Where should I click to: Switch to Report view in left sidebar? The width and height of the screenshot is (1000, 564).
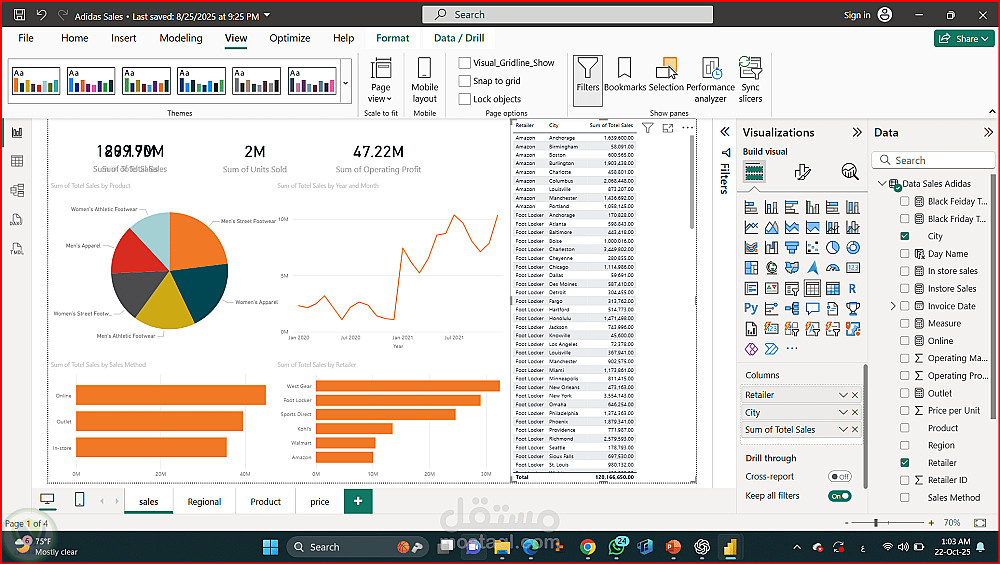pyautogui.click(x=17, y=132)
